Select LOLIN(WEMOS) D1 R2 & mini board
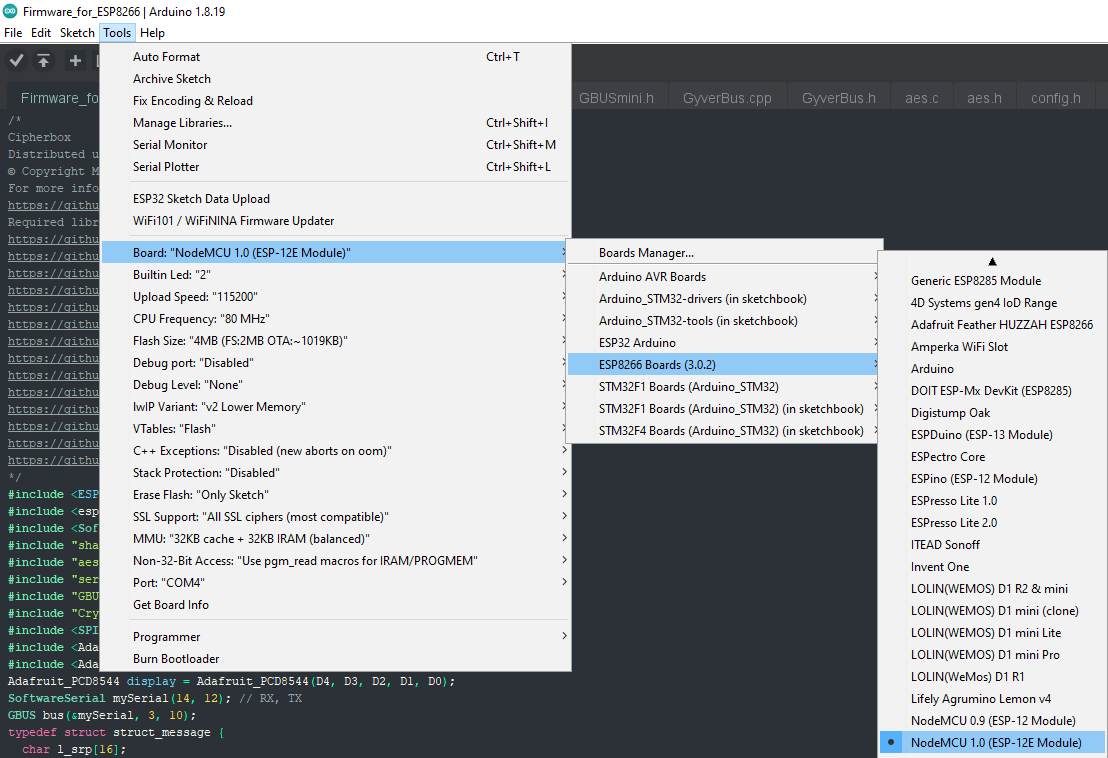This screenshot has width=1108, height=758. [992, 588]
